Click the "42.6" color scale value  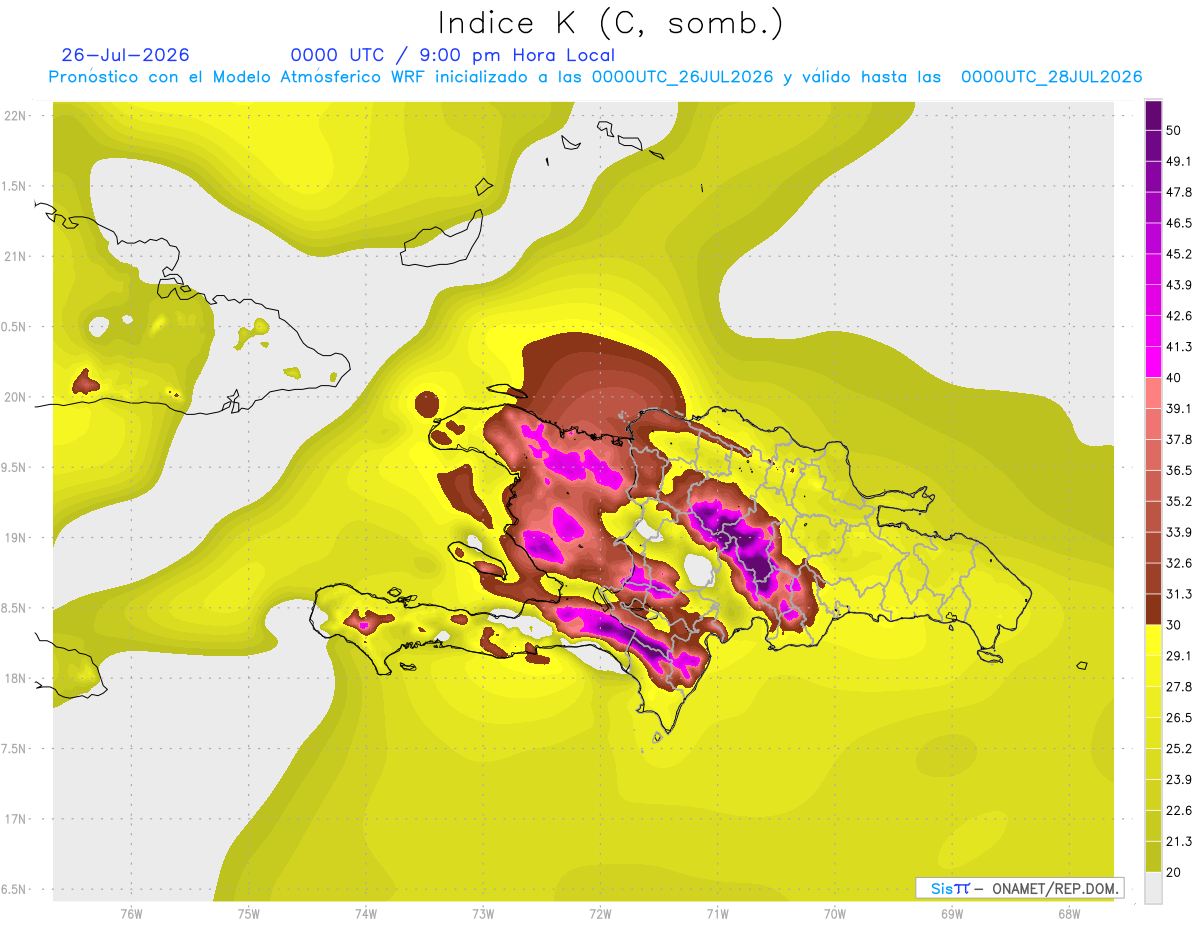pyautogui.click(x=1179, y=316)
